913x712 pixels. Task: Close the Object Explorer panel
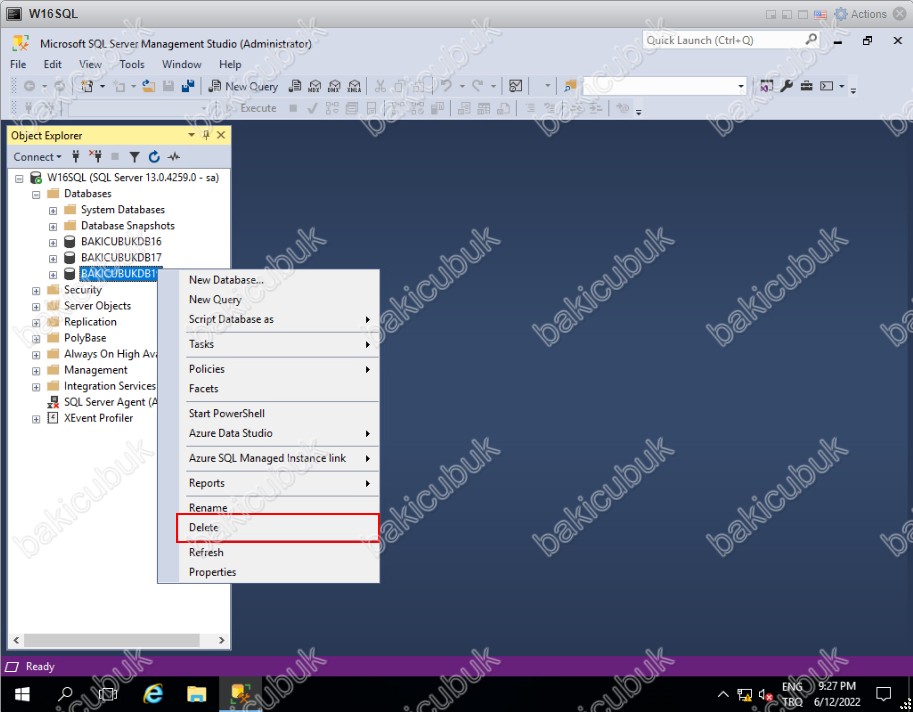click(221, 135)
